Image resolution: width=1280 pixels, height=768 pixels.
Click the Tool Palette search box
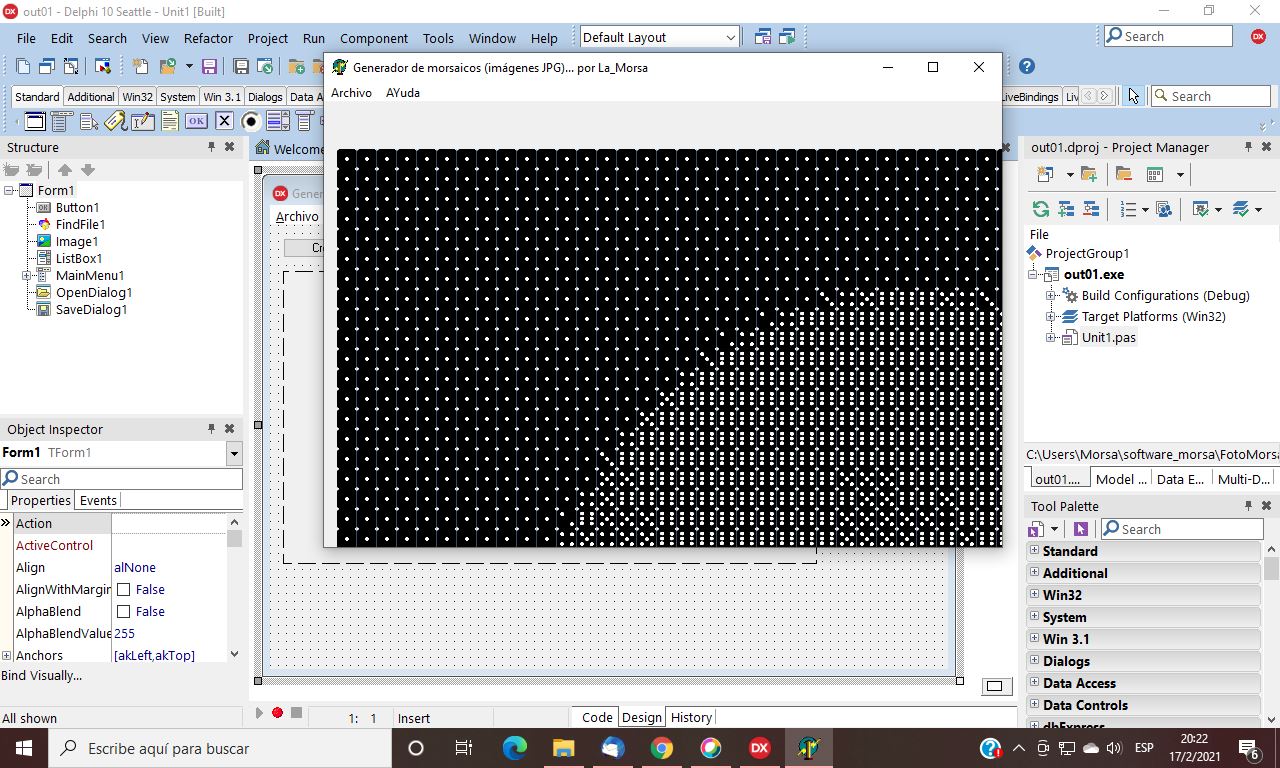(1181, 529)
